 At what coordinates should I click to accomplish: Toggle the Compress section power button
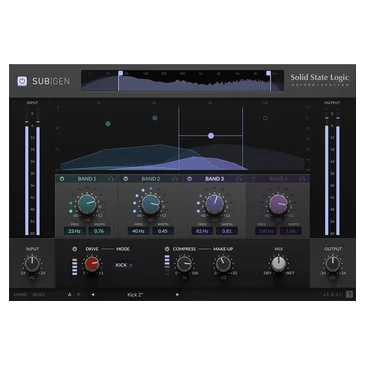click(x=167, y=249)
